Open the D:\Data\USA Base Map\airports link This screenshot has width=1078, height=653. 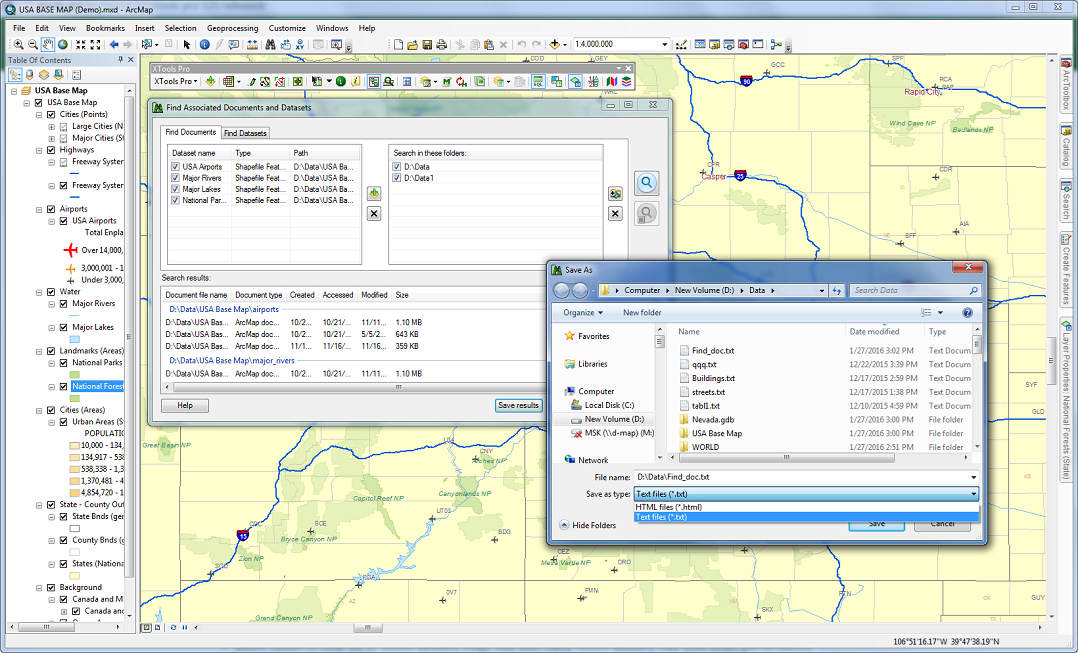pyautogui.click(x=224, y=309)
